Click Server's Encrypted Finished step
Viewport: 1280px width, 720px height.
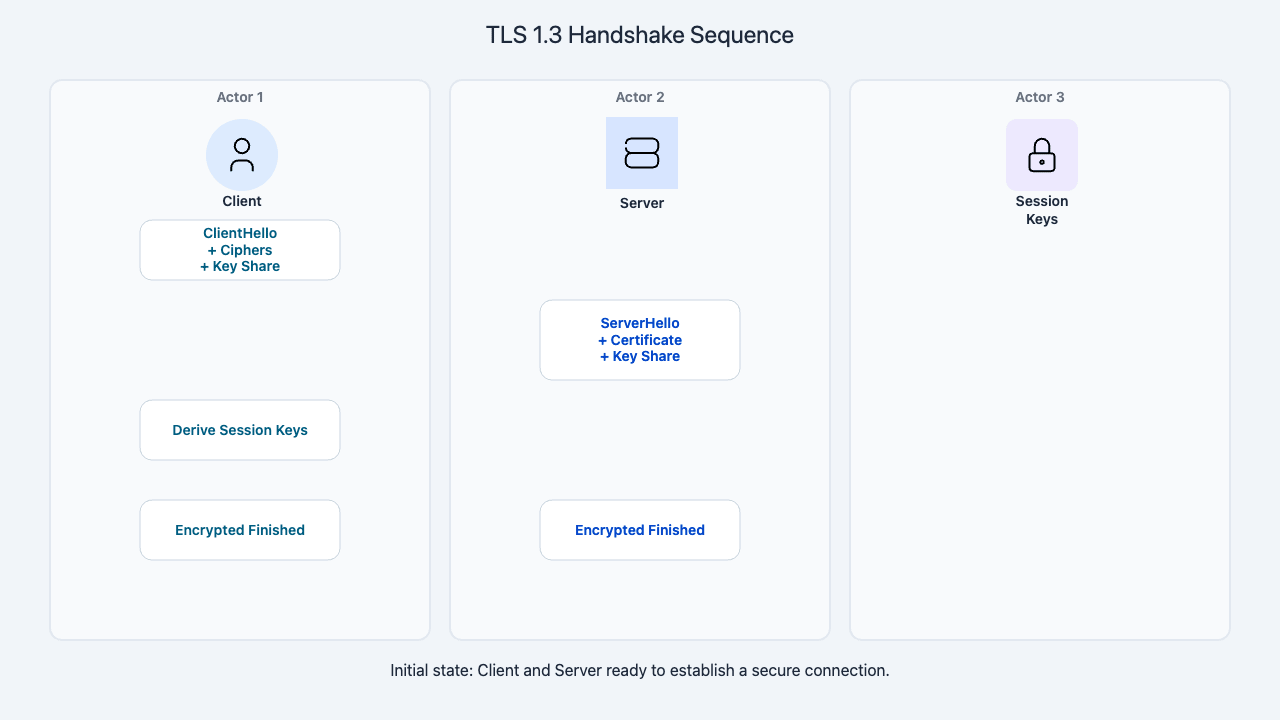tap(640, 530)
